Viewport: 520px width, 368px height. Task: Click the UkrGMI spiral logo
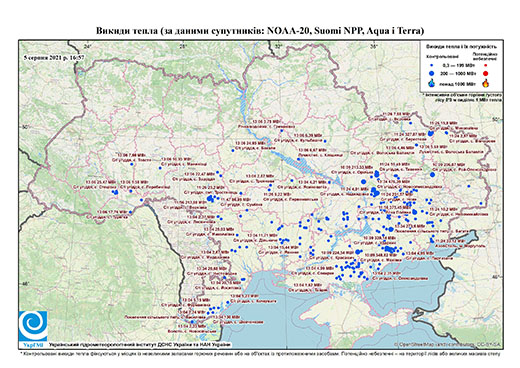click(x=33, y=327)
